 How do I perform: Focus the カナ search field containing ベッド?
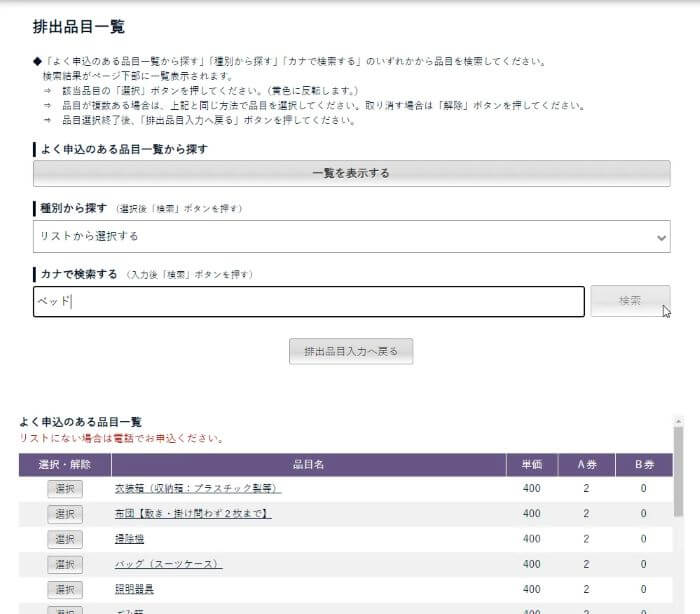coord(308,301)
